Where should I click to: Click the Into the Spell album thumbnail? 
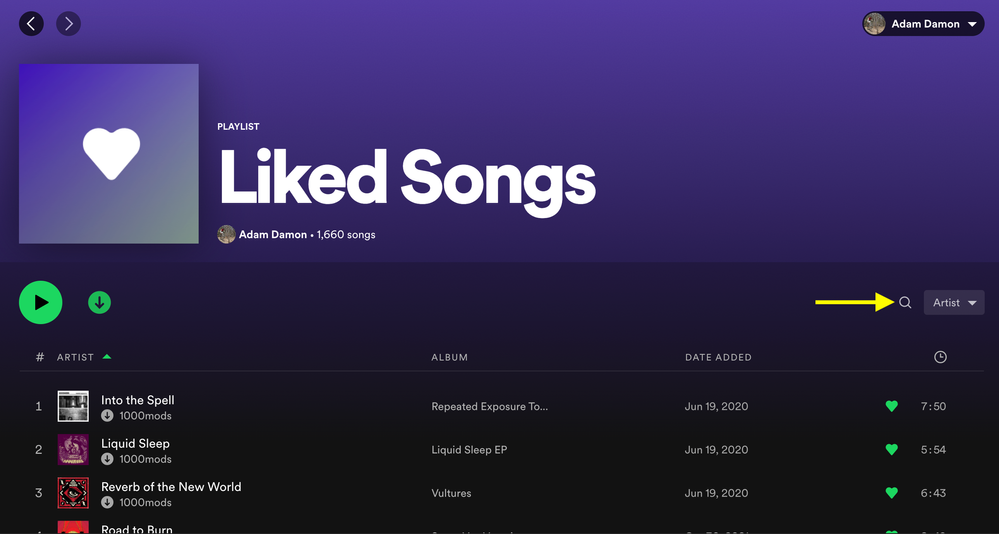73,406
